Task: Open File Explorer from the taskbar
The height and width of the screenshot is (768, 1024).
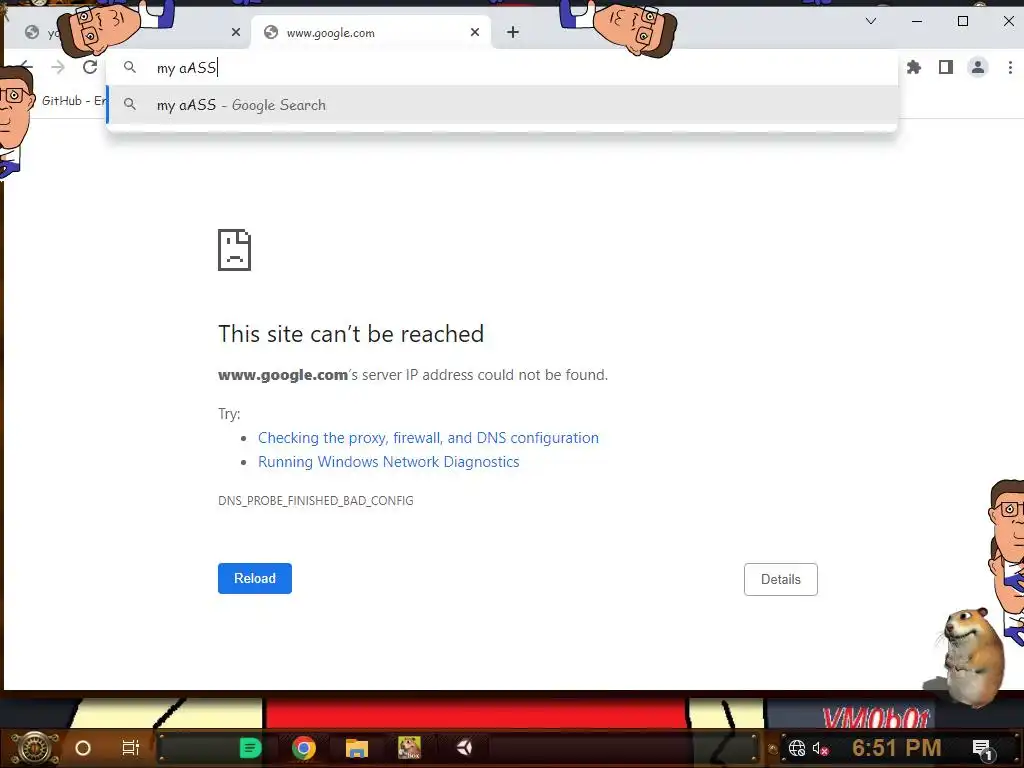Action: click(x=357, y=748)
